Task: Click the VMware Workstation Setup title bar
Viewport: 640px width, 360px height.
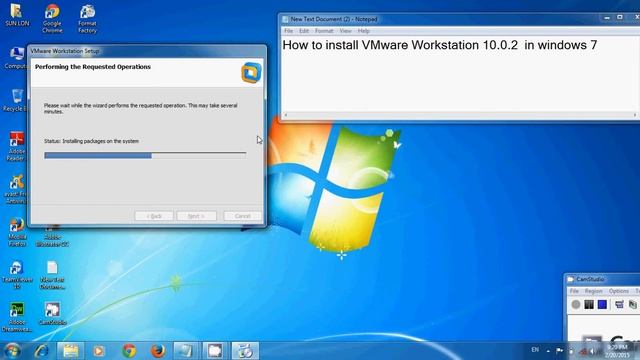Action: click(x=147, y=51)
